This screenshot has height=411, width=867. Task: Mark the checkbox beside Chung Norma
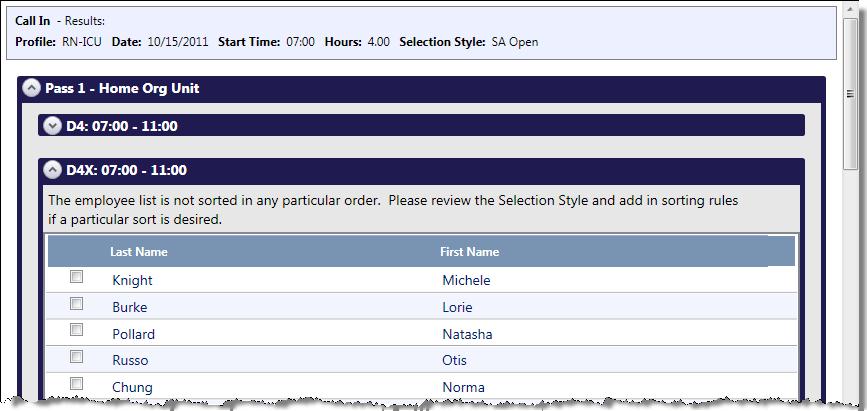pos(76,383)
